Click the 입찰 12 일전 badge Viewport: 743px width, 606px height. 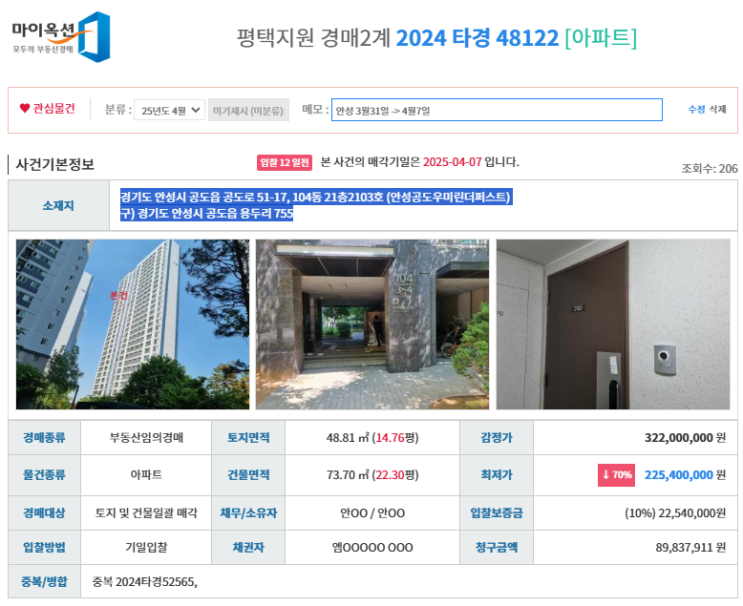click(284, 163)
